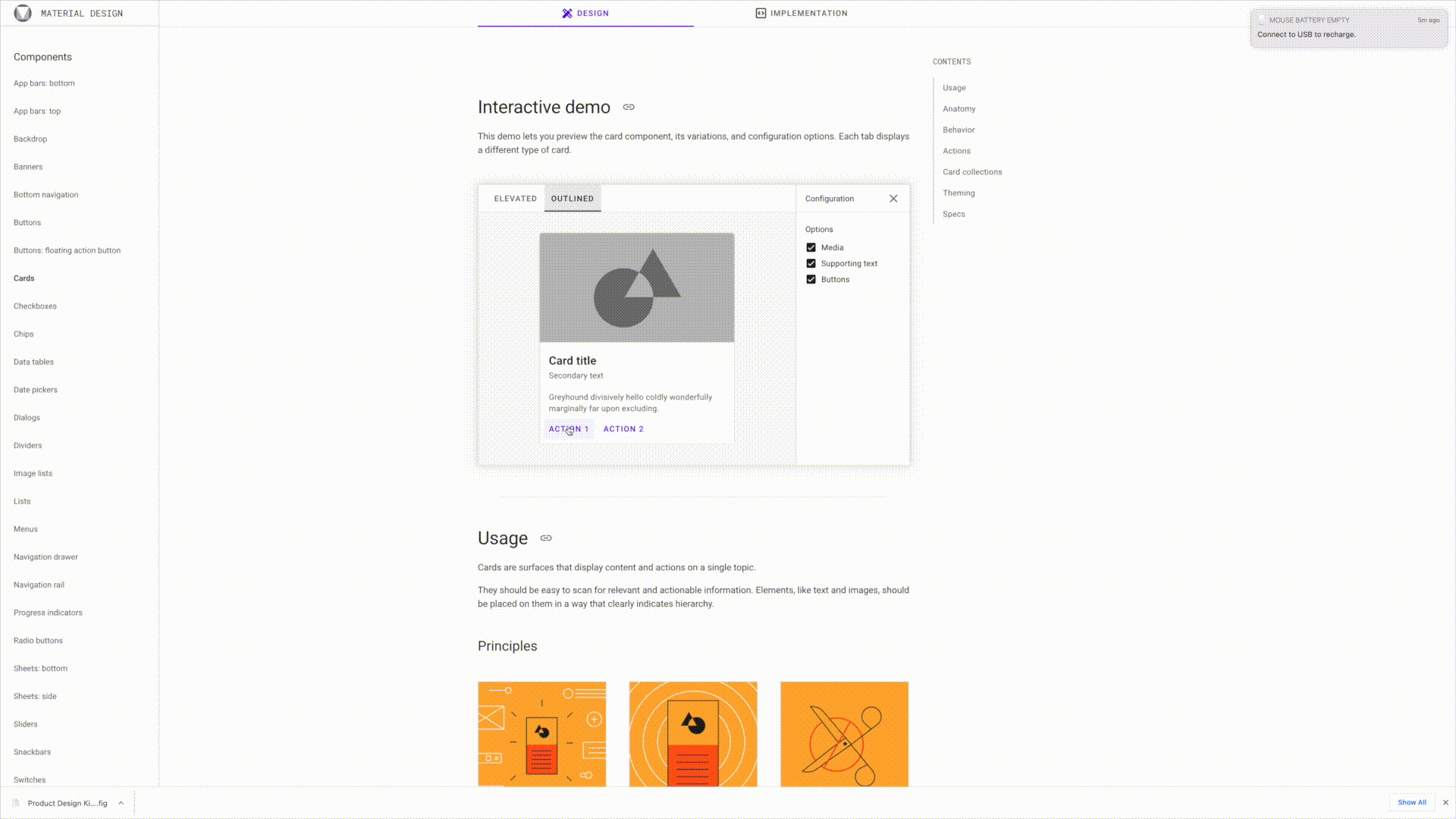
Task: Click the ACTION 1 button on the card
Action: (x=568, y=428)
